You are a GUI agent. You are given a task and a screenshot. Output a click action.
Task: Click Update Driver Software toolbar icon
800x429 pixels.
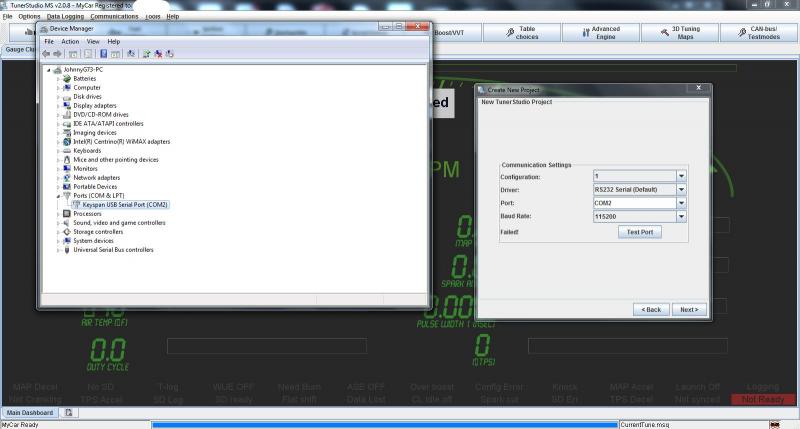click(x=146, y=54)
